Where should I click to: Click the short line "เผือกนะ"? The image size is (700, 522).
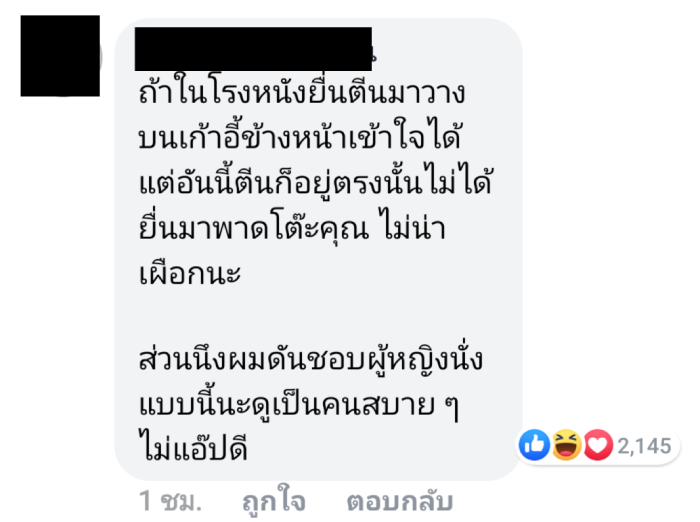click(x=190, y=272)
